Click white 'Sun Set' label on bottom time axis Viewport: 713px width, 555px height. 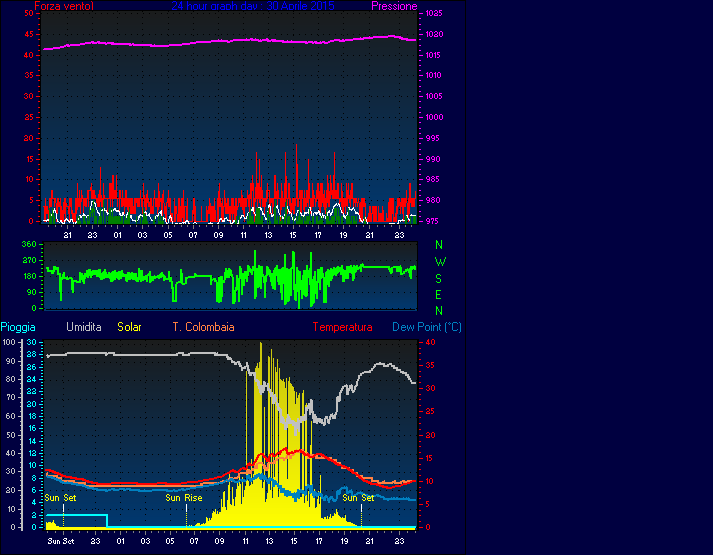click(x=61, y=541)
